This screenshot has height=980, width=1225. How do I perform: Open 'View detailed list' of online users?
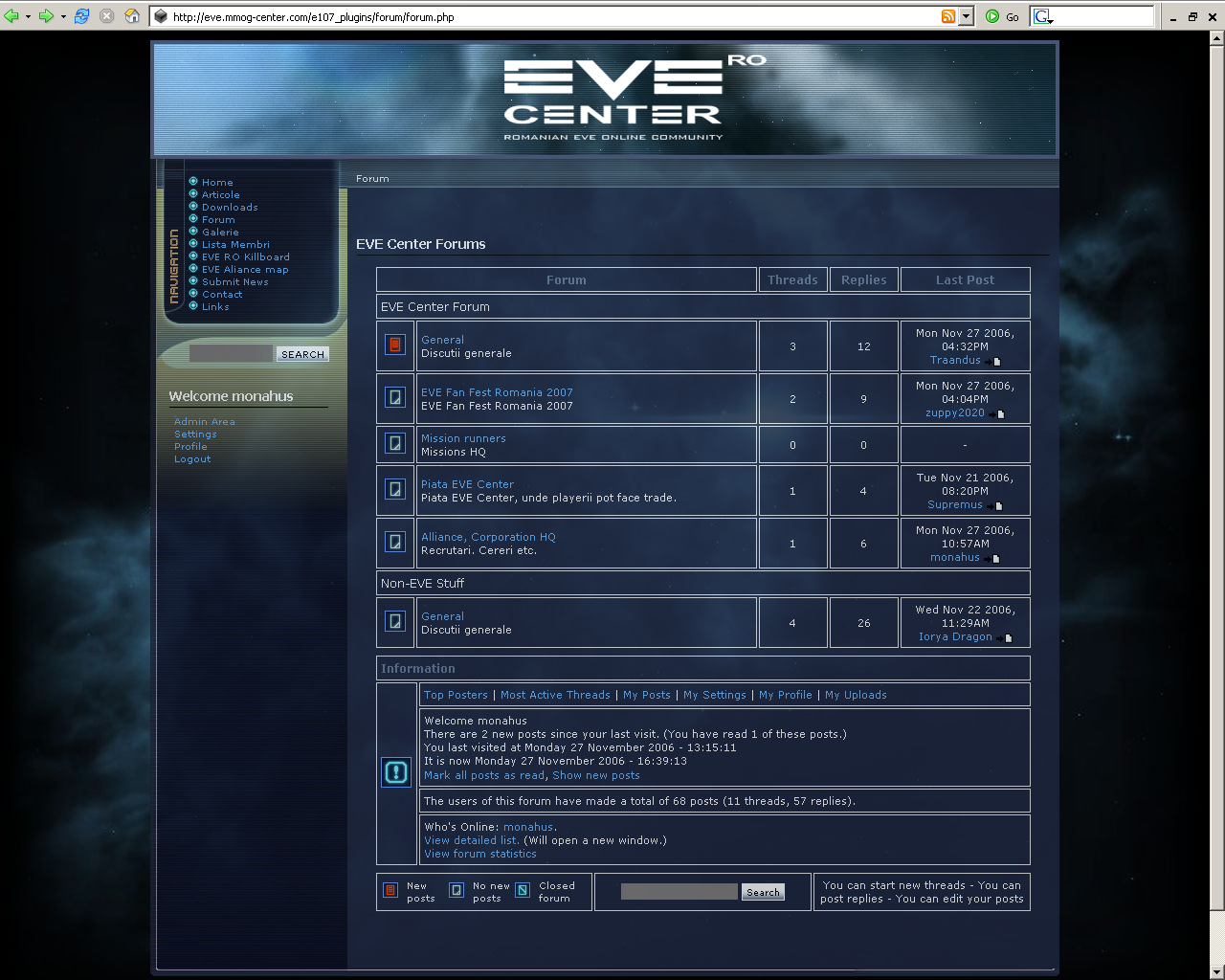(x=472, y=840)
